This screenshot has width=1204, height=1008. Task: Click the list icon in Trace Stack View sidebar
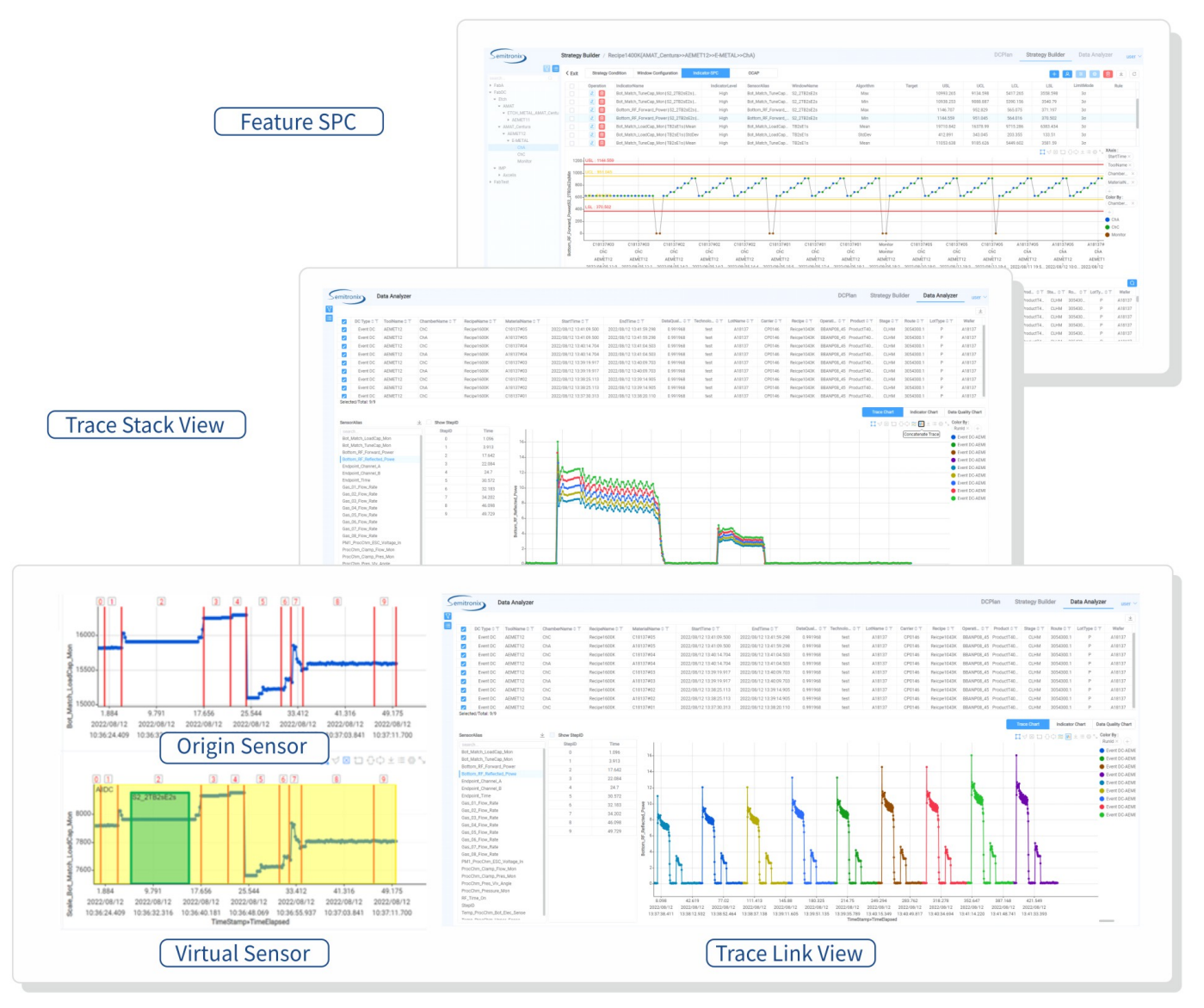(329, 318)
